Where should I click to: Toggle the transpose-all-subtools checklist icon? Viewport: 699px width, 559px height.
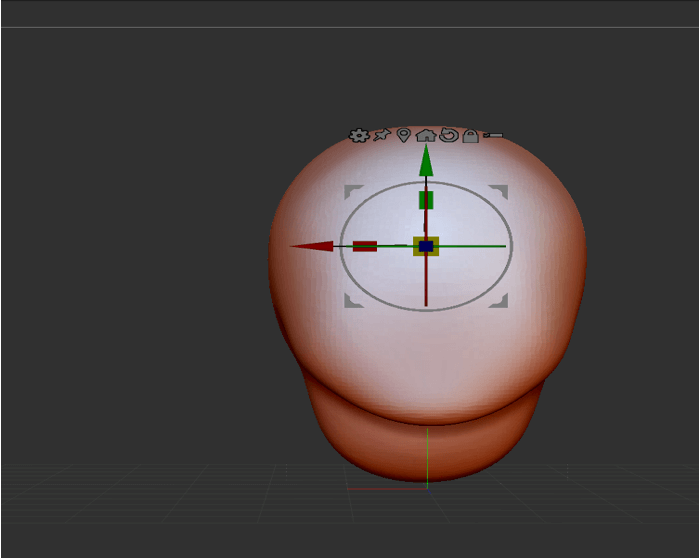pos(493,135)
